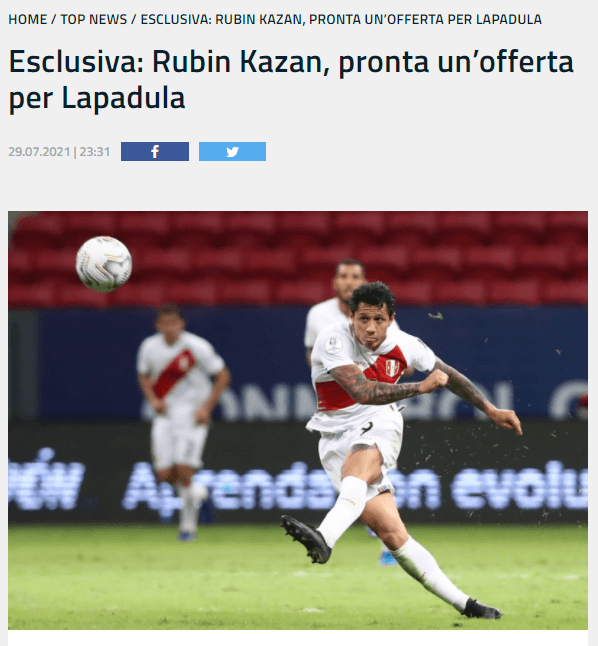Viewport: 598px width, 646px height.
Task: Go to HOME in breadcrumb
Action: point(28,19)
